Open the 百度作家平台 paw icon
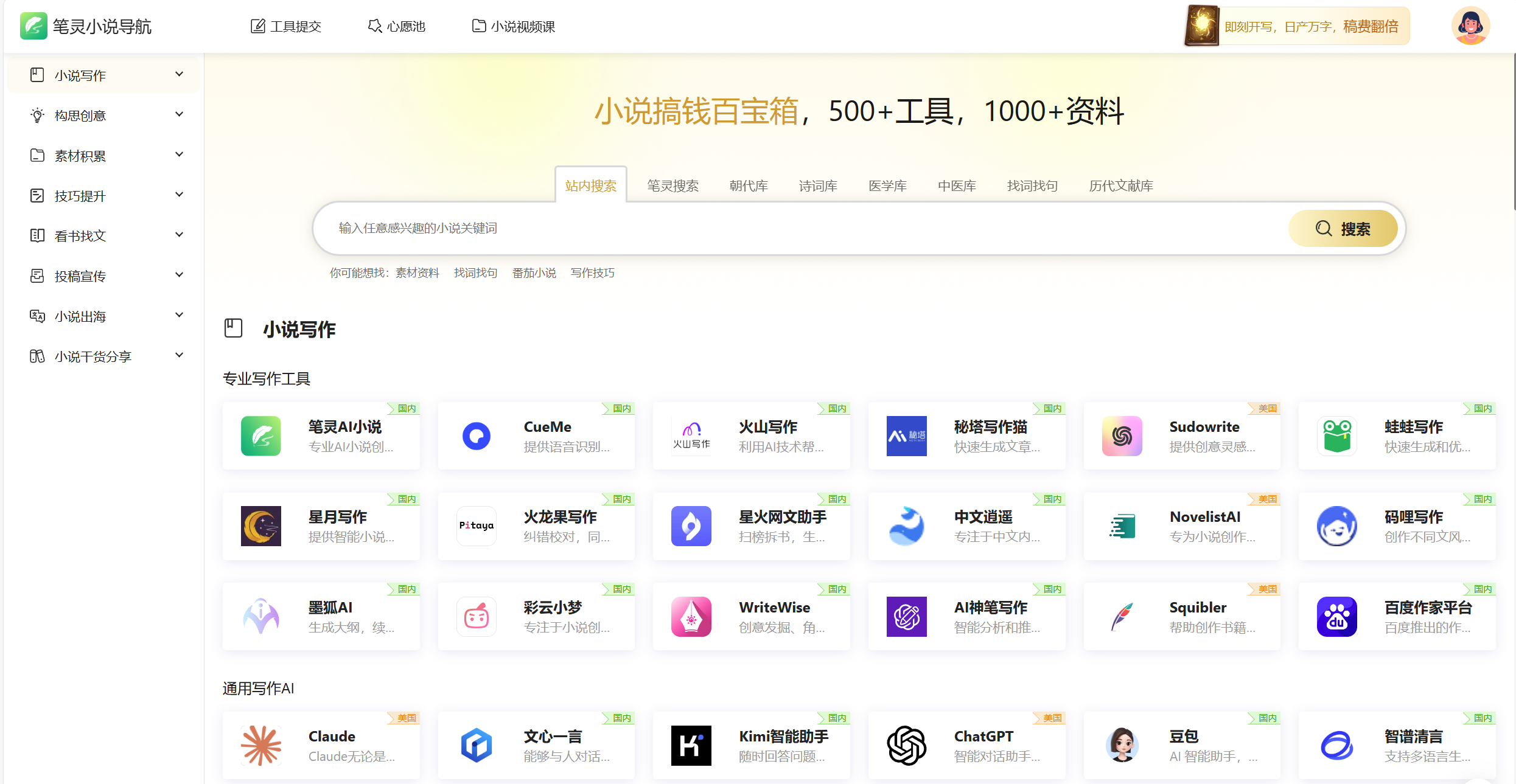This screenshot has height=784, width=1516. click(x=1337, y=616)
